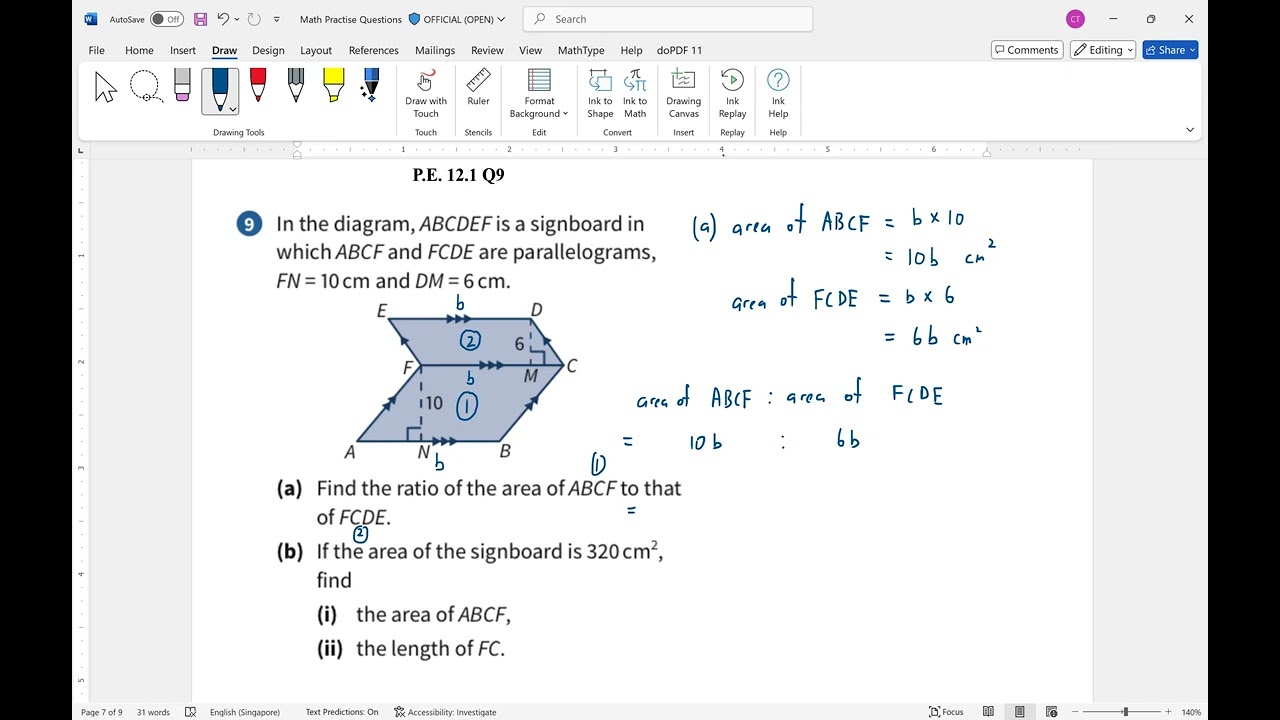Open the Mailings tab
The height and width of the screenshot is (720, 1280).
click(435, 50)
